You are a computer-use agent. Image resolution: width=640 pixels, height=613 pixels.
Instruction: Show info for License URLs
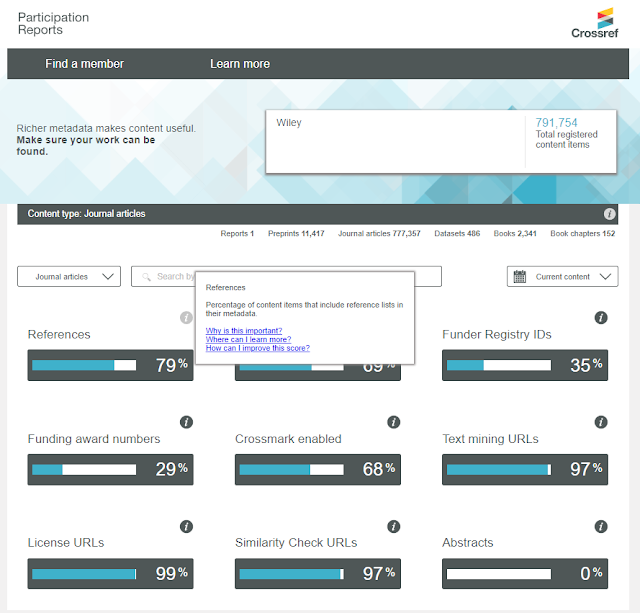(186, 526)
